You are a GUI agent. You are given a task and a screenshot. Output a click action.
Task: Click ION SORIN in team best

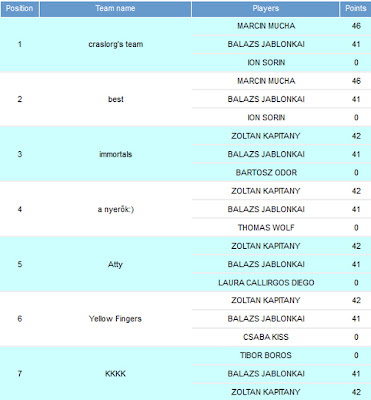266,118
